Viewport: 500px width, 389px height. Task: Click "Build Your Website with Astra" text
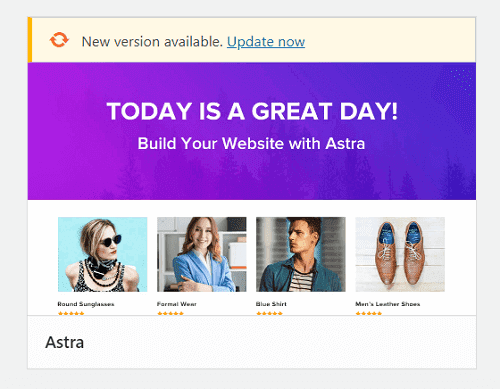(x=251, y=144)
